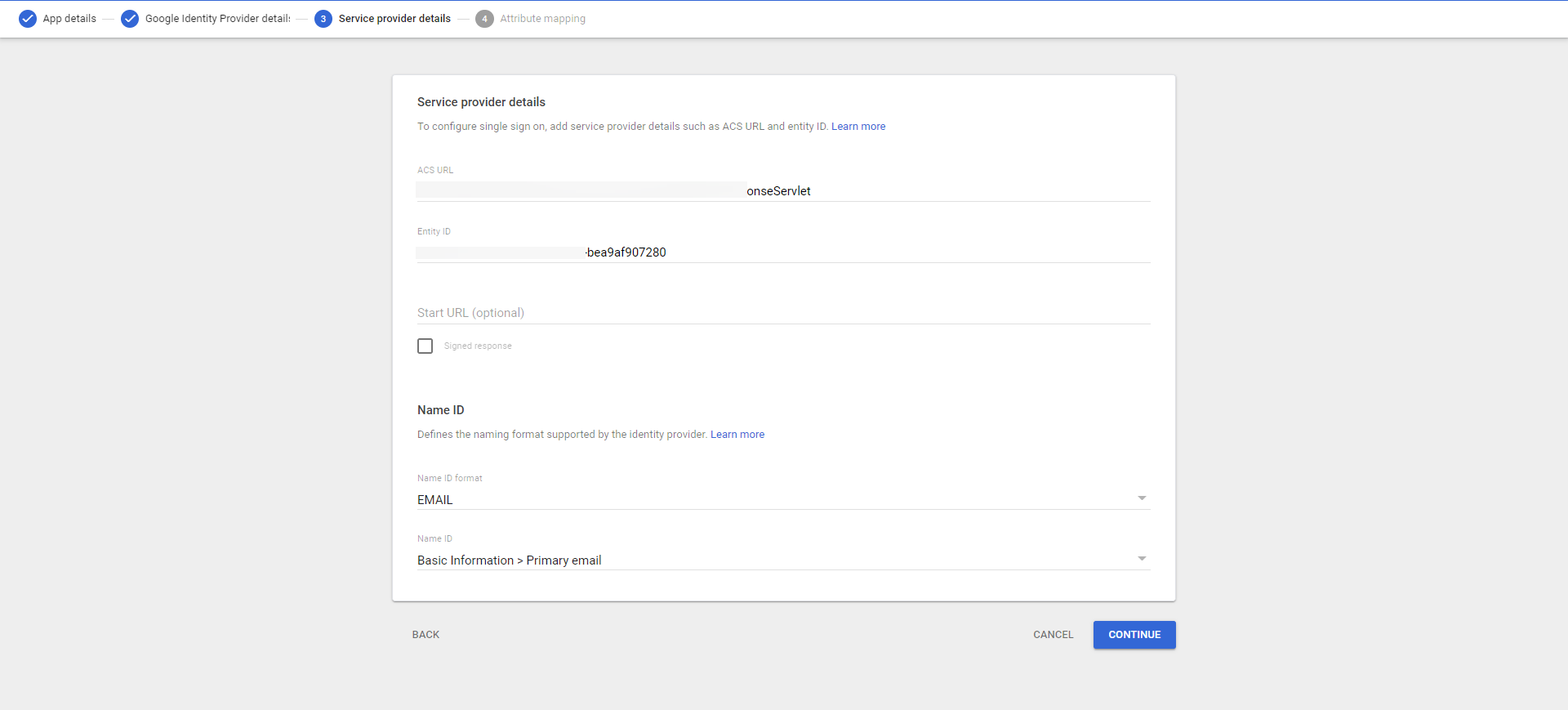Click the ACS URL input field
Image resolution: width=1568 pixels, height=710 pixels.
pyautogui.click(x=783, y=191)
